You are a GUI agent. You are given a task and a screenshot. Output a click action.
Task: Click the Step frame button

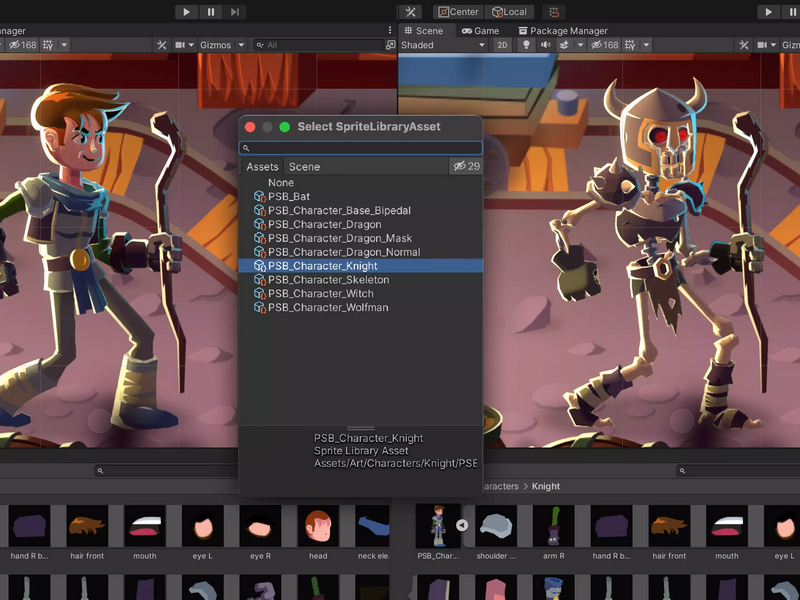(235, 12)
